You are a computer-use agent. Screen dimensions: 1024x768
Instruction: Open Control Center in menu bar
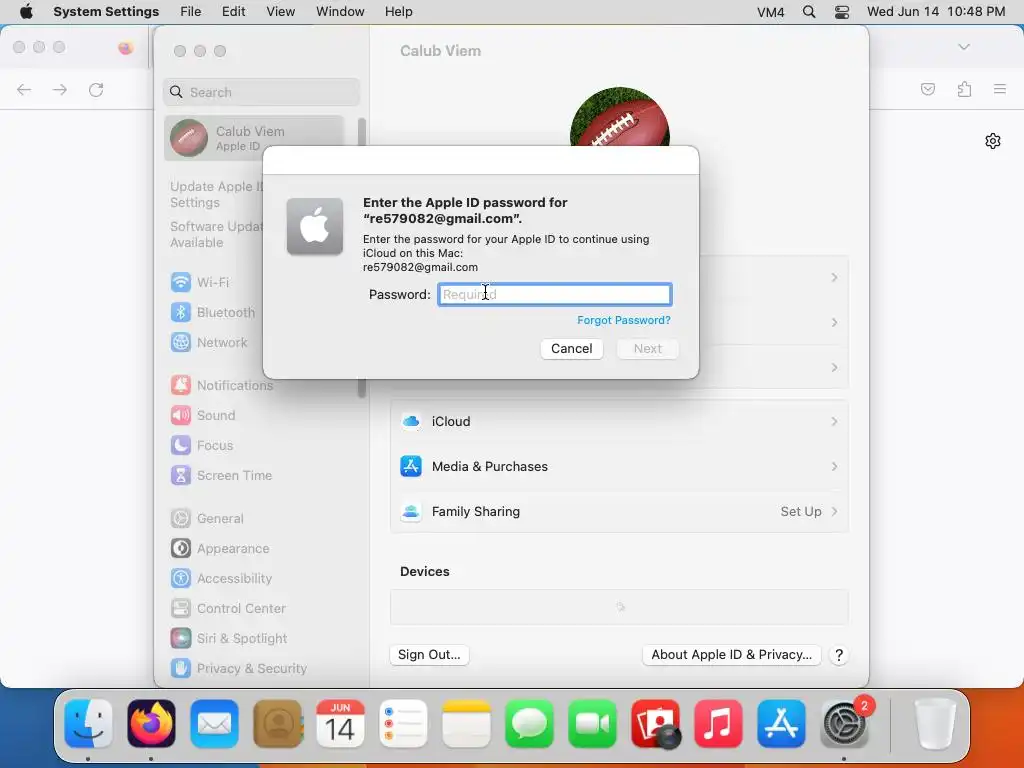click(x=842, y=12)
